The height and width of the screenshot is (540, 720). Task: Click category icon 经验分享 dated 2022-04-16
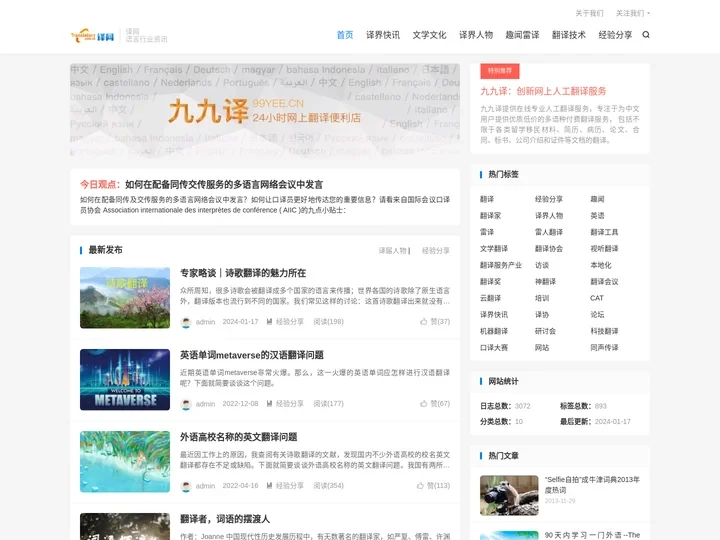click(270, 485)
